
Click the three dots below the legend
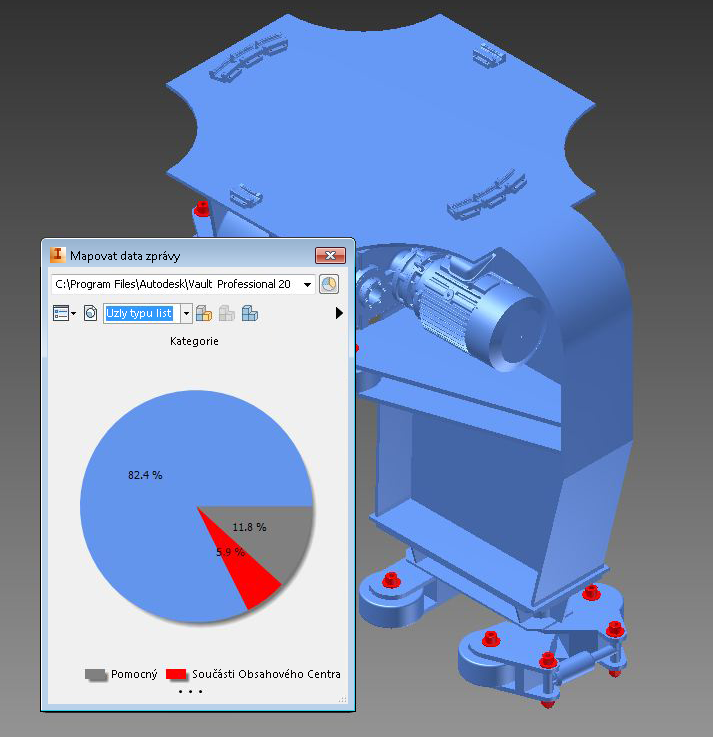pyautogui.click(x=190, y=691)
